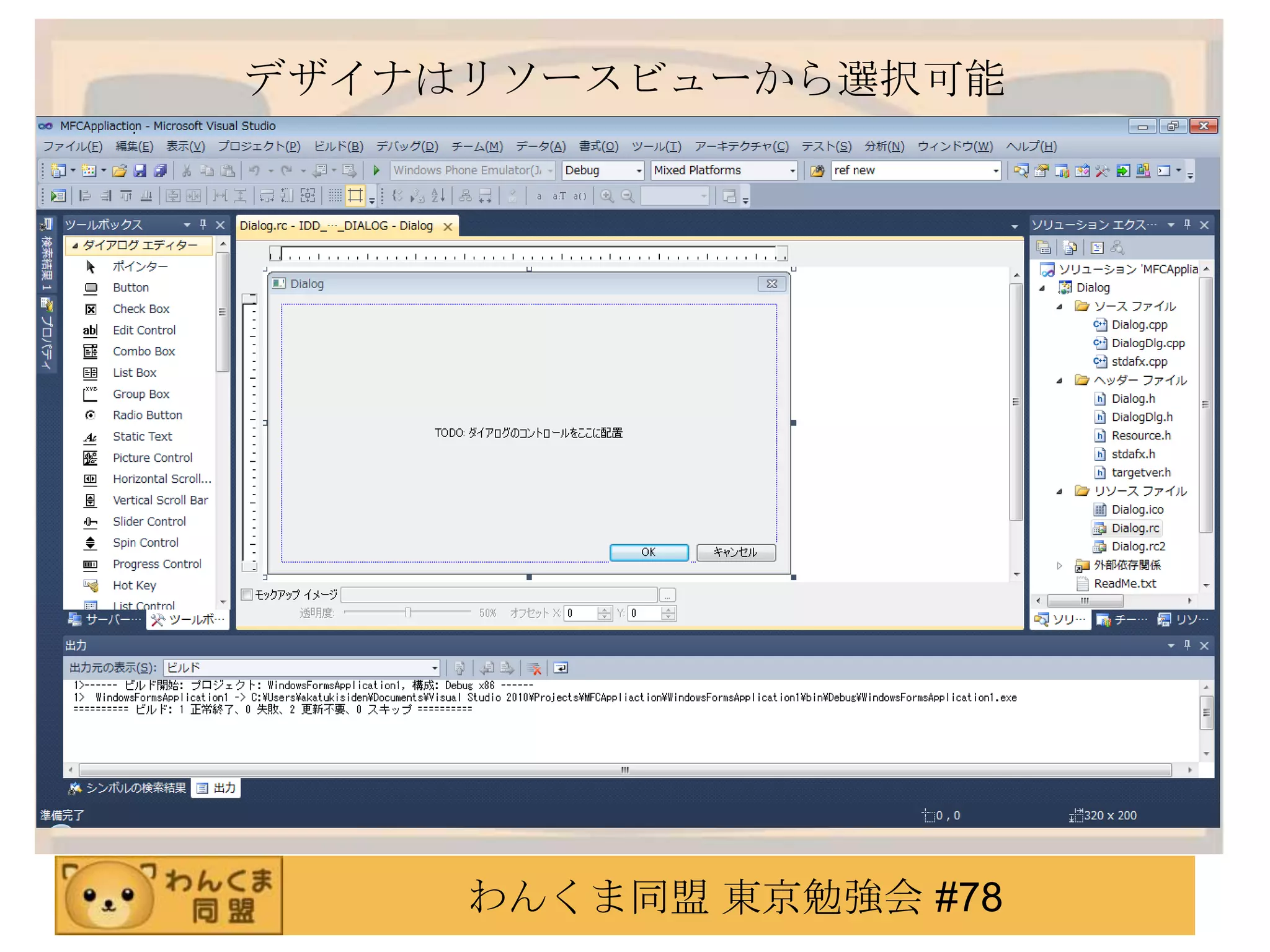Pick Picture Control from the toolbox
1270x952 pixels.
pyautogui.click(x=152, y=457)
